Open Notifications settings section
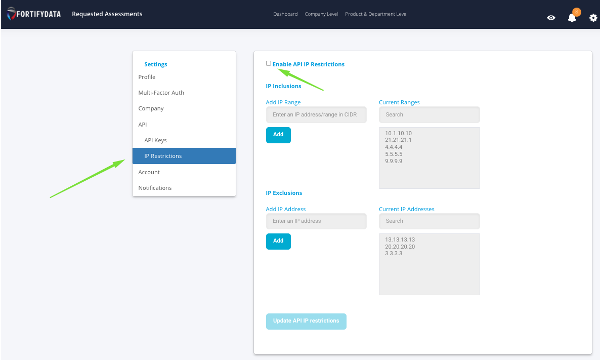Image resolution: width=600 pixels, height=360 pixels. 155,188
